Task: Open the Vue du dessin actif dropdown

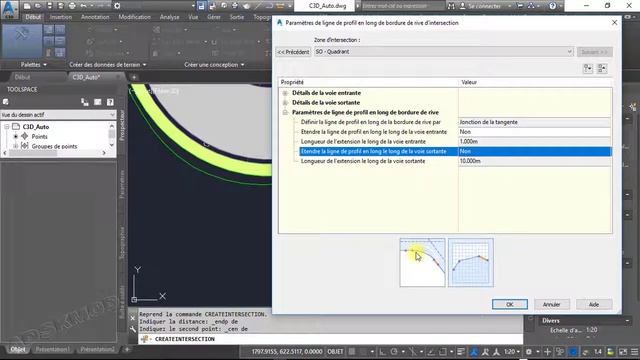Action: coord(58,115)
